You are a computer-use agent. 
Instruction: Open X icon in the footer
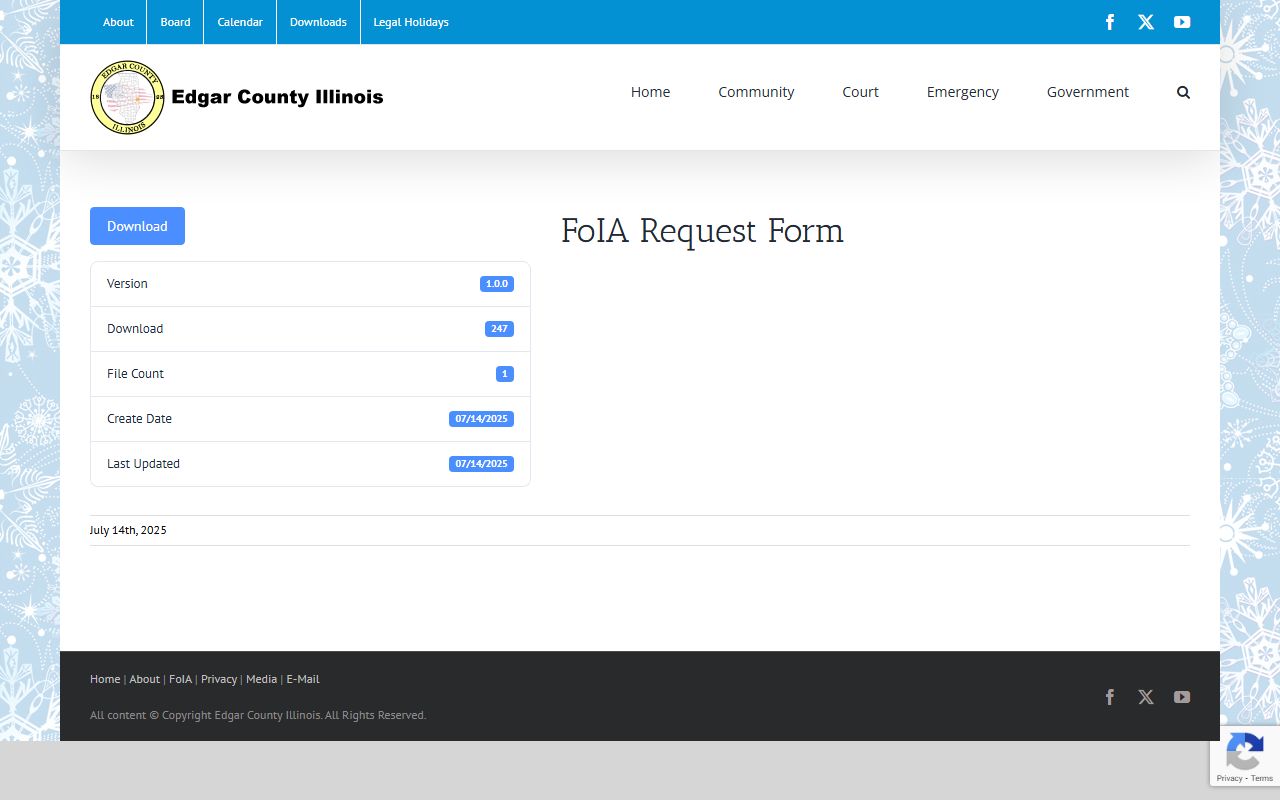point(1146,697)
